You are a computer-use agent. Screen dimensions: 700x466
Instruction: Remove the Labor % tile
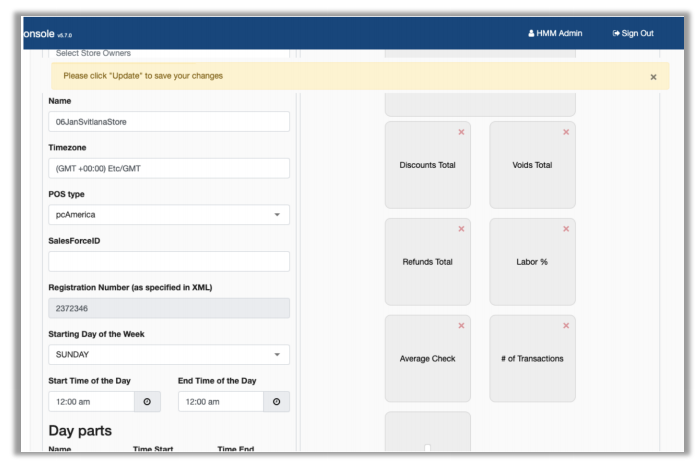566,229
